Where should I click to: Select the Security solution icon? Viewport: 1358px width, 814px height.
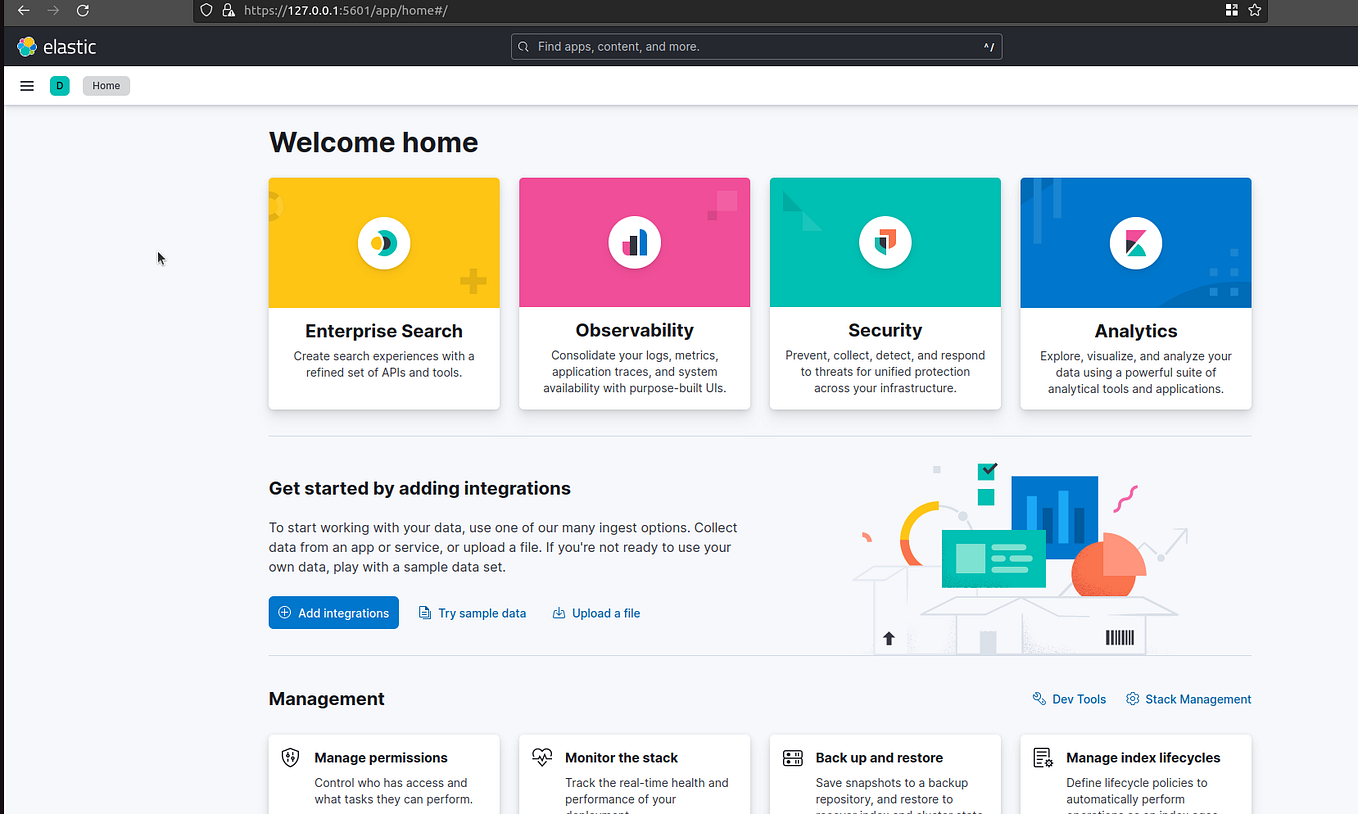point(884,242)
